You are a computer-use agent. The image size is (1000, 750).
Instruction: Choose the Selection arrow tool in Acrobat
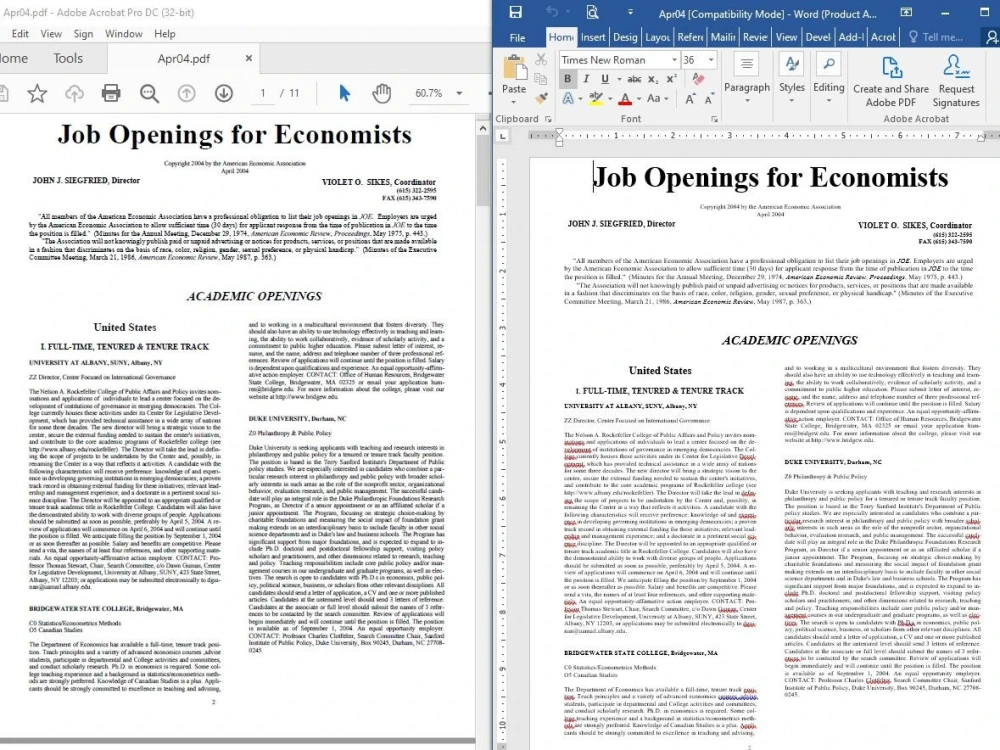click(x=344, y=93)
